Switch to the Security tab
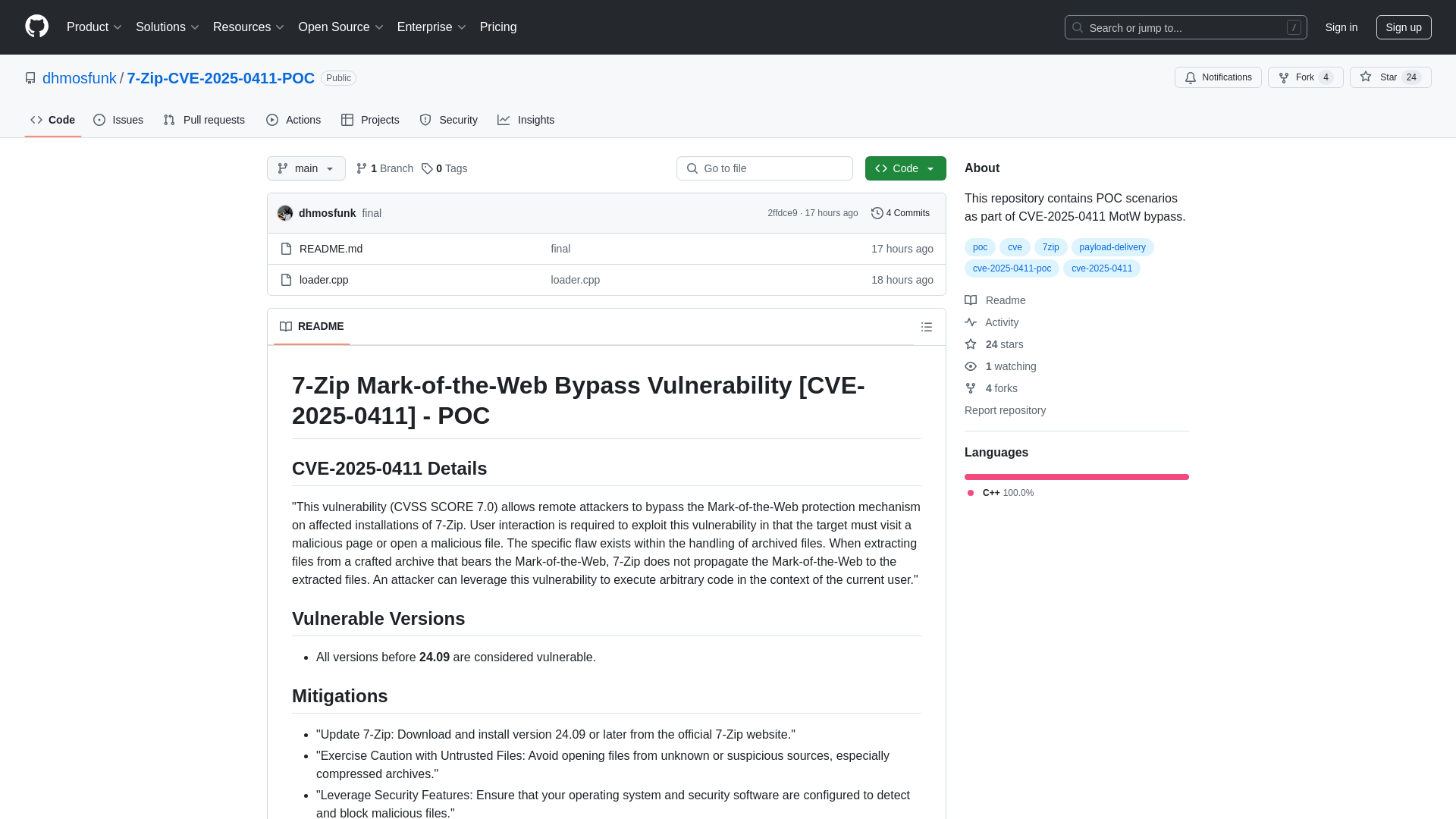The width and height of the screenshot is (1456, 819). point(449,120)
